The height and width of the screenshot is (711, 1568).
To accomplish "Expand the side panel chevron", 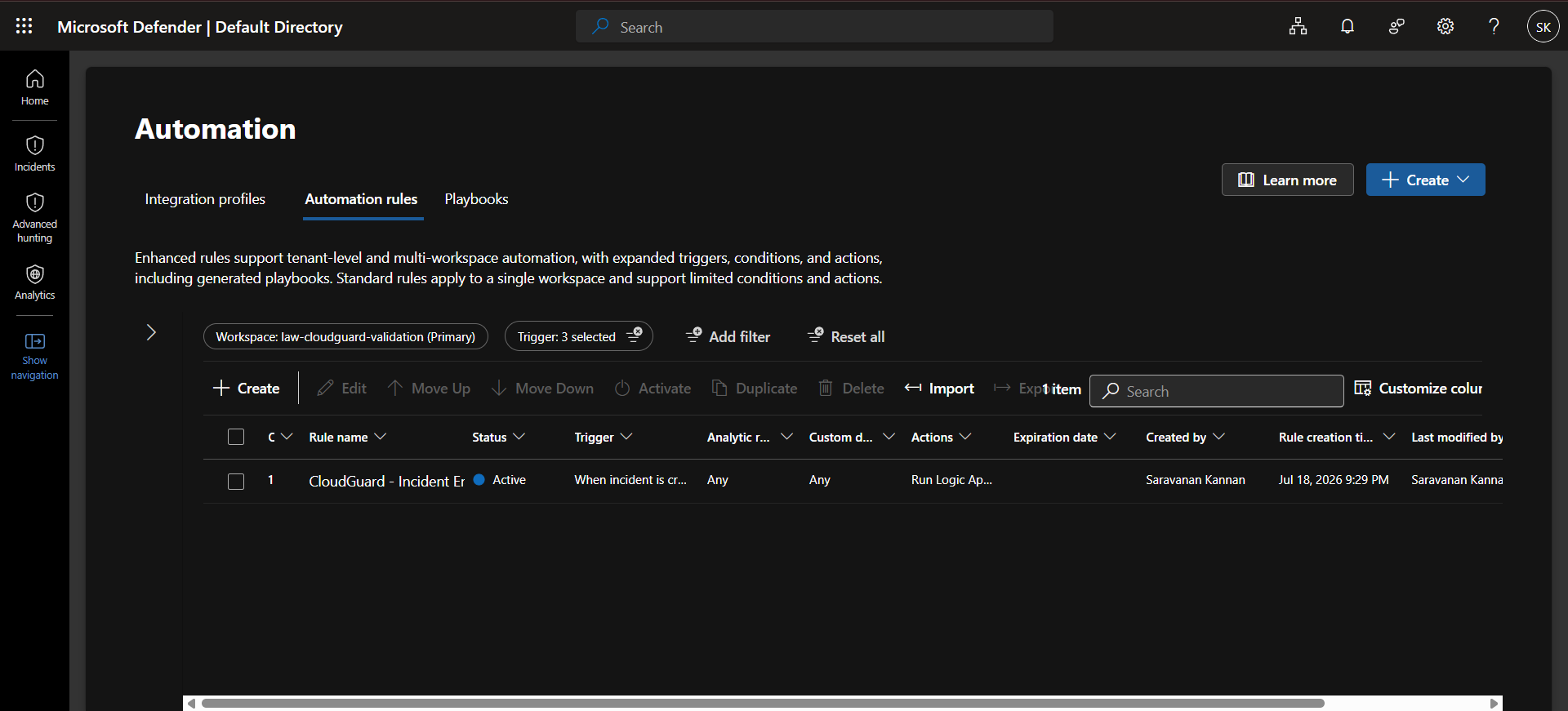I will (151, 332).
